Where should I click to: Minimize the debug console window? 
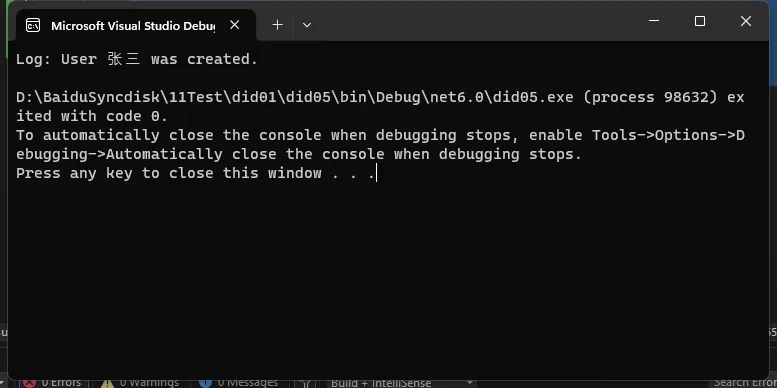click(654, 21)
